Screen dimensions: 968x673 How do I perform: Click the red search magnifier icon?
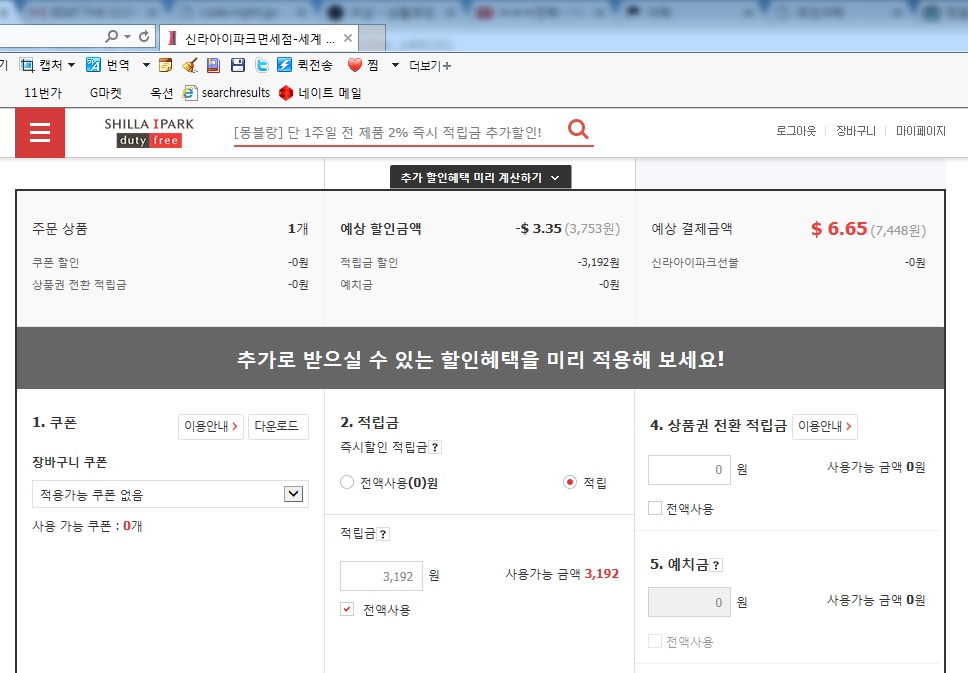pyautogui.click(x=578, y=130)
